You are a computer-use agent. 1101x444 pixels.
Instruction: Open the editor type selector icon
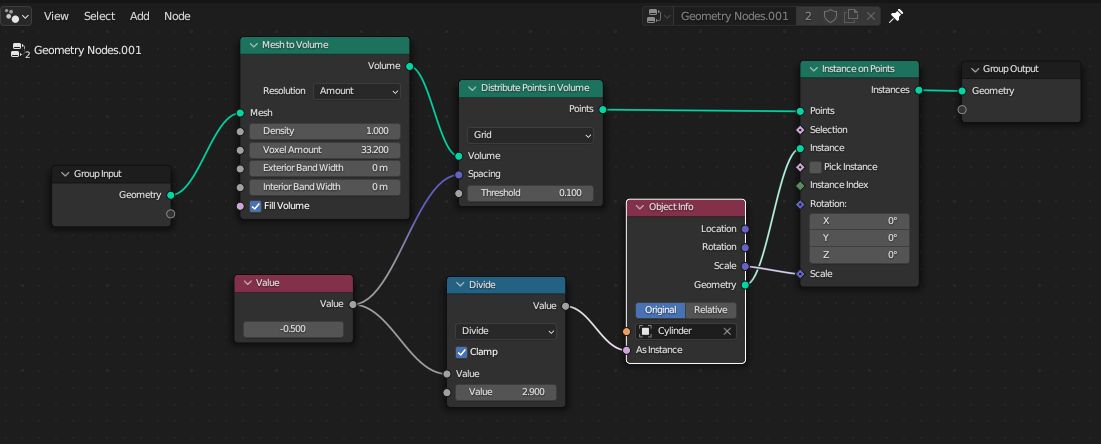coord(15,15)
